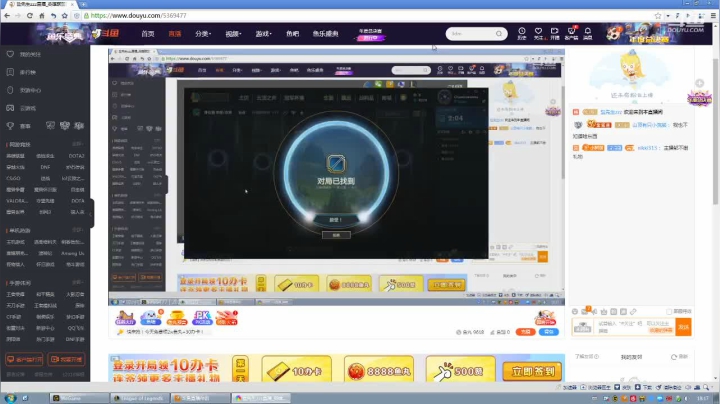Click the page vertical scrollbar
The image size is (720, 404).
coord(715,131)
